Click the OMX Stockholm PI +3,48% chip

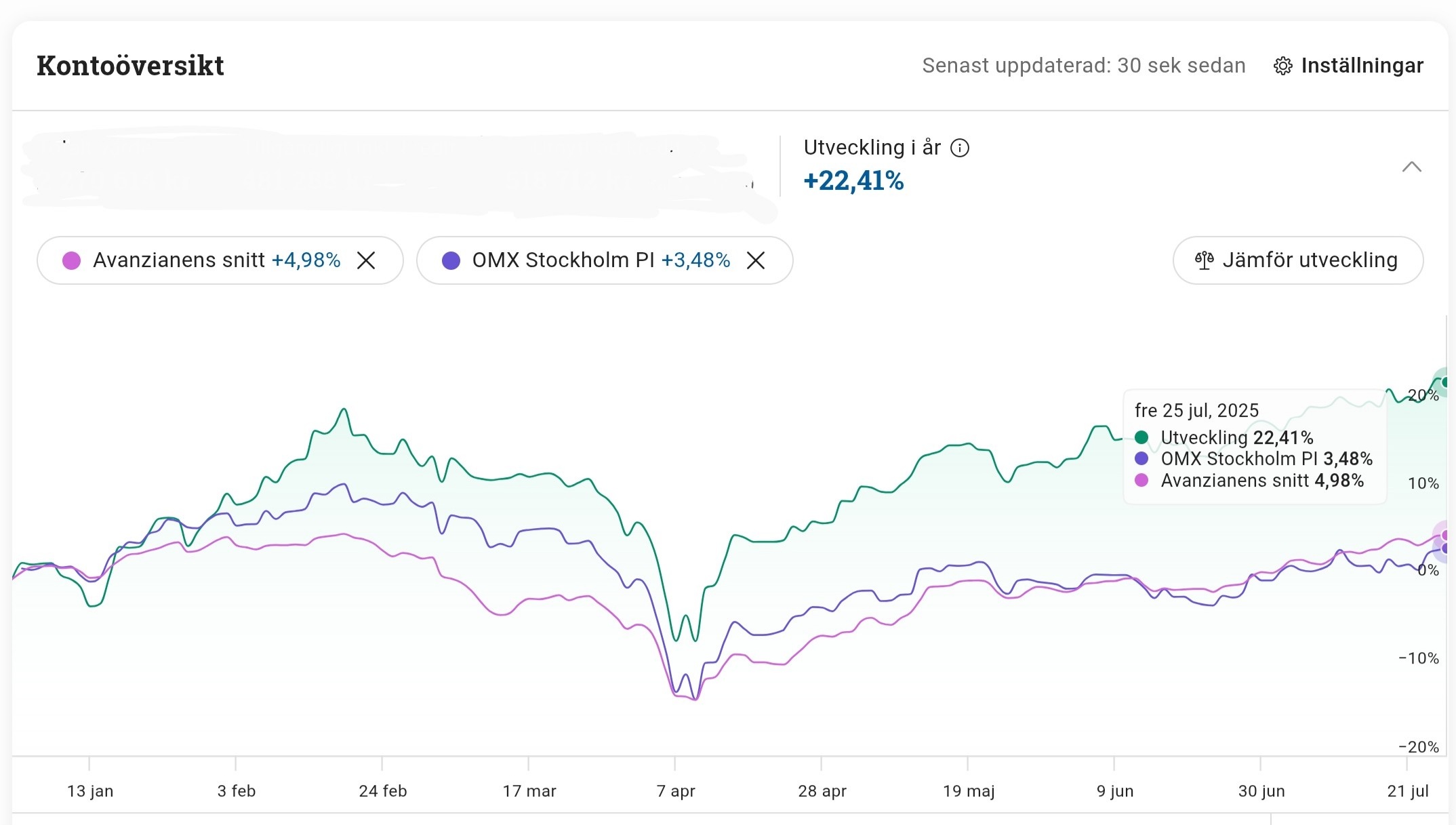tap(600, 260)
